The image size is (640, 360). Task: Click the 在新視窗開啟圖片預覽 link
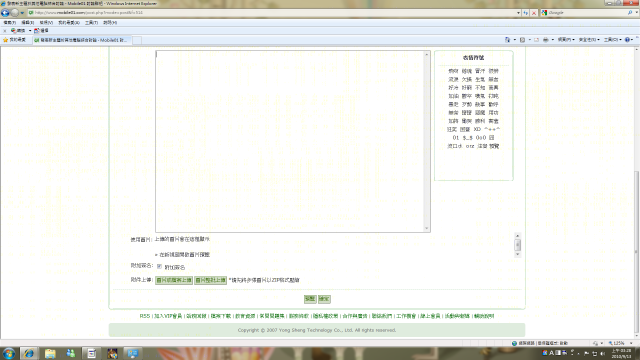[x=184, y=255]
